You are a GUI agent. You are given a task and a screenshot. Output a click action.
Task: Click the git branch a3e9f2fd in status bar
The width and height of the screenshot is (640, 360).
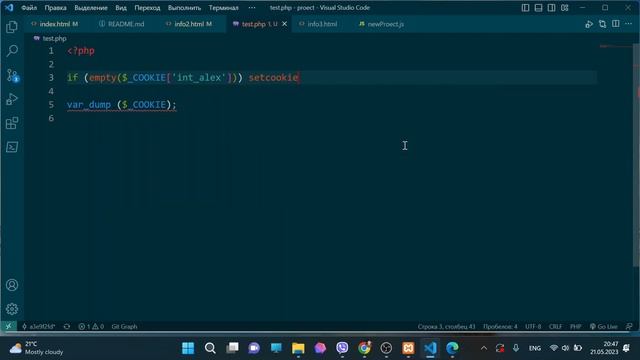coord(39,327)
